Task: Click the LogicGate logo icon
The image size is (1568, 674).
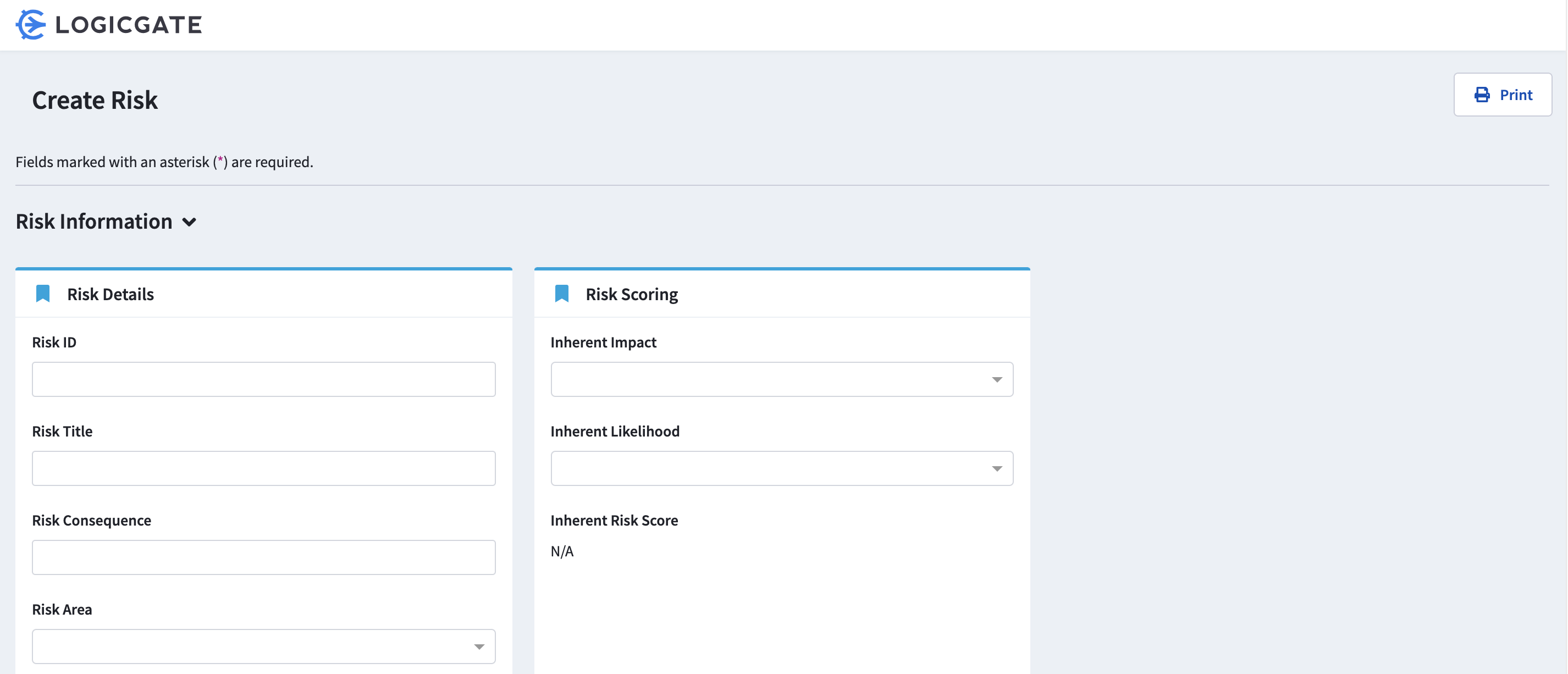Action: coord(30,25)
